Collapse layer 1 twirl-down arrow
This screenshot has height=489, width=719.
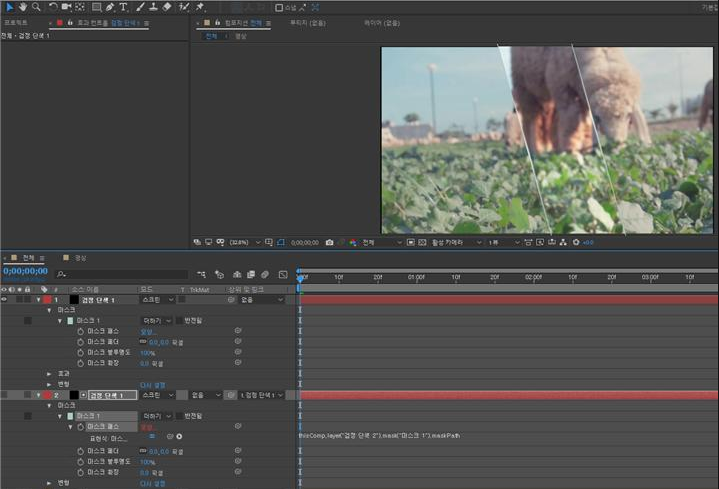[39, 300]
